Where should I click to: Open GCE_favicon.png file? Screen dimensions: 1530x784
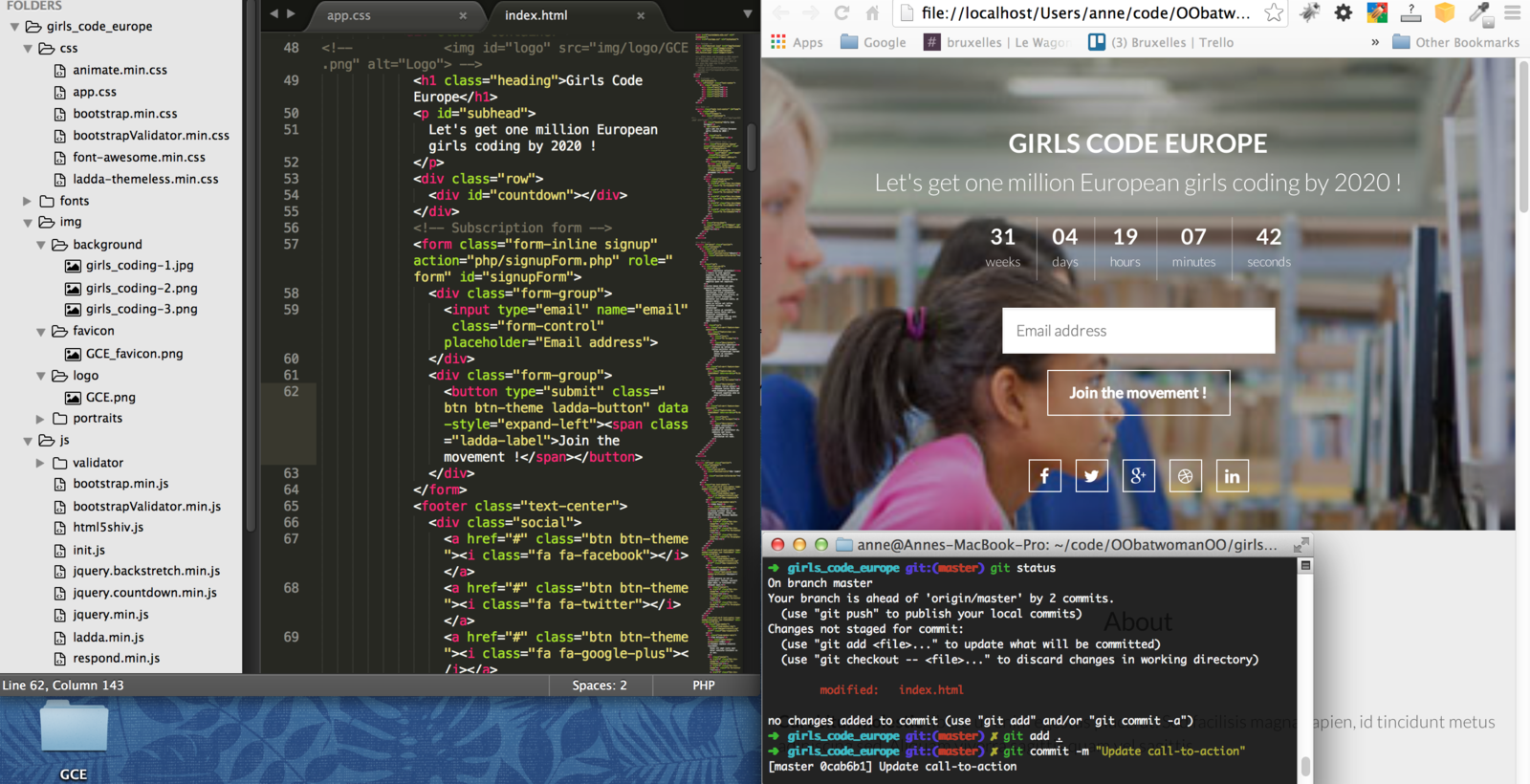click(135, 354)
